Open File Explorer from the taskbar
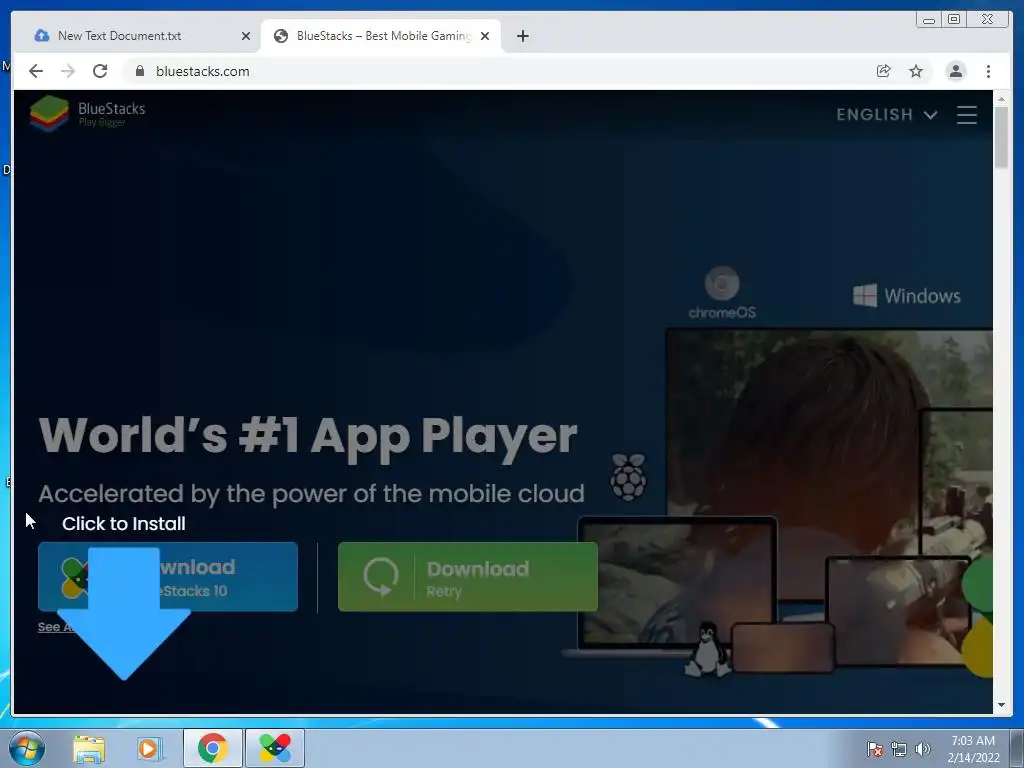1024x768 pixels. pyautogui.click(x=89, y=748)
